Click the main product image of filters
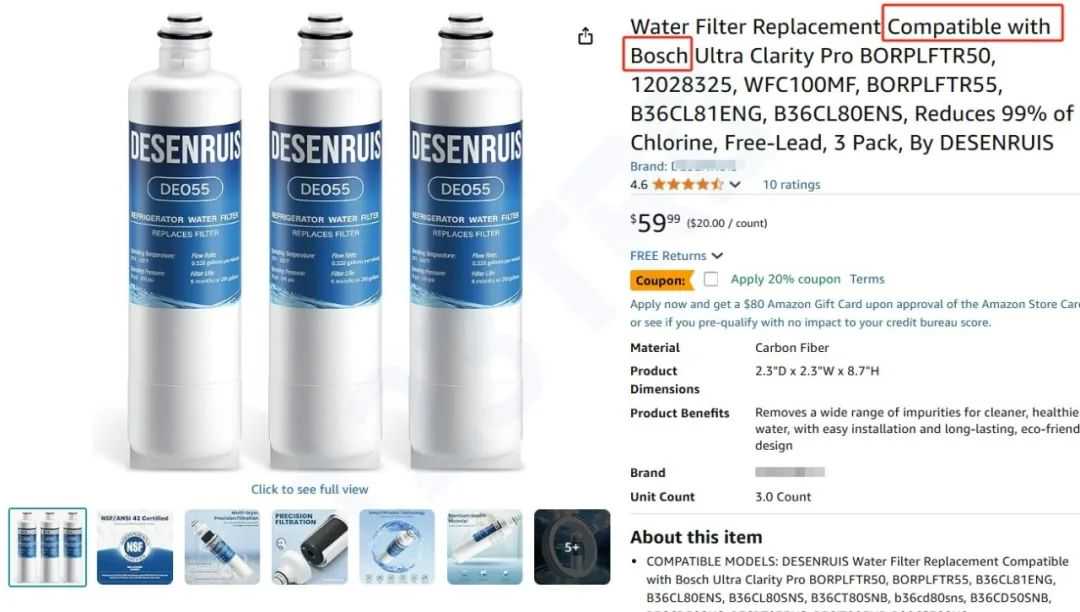 [x=325, y=241]
